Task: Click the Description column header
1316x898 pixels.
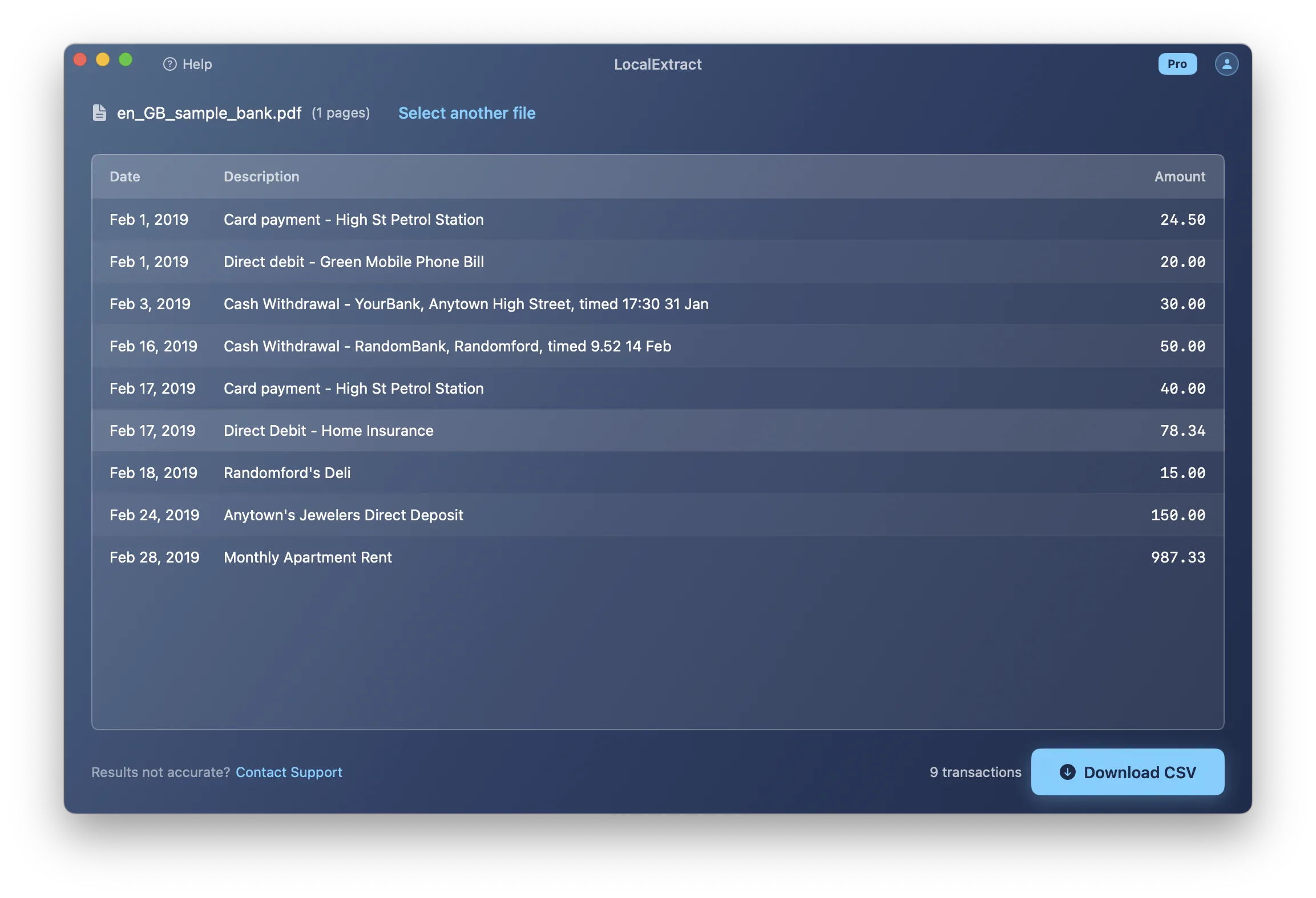Action: tap(261, 177)
